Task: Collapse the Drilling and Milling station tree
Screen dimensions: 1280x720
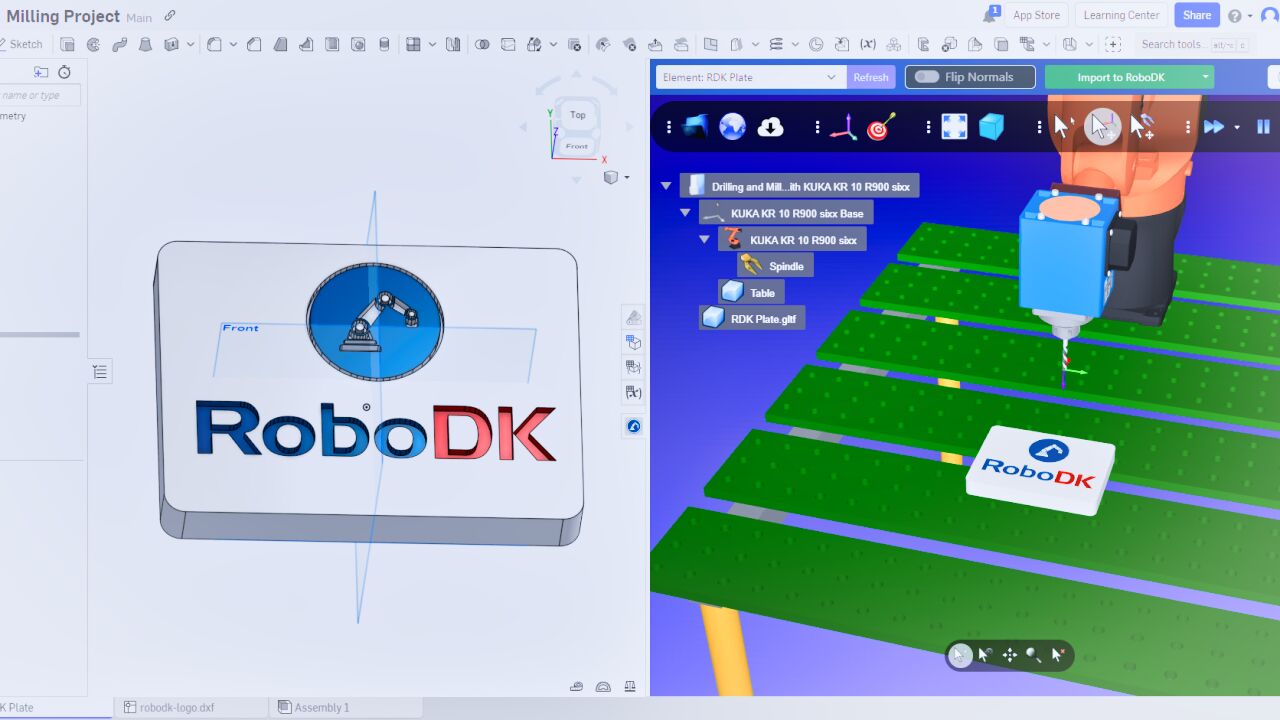Action: [x=666, y=186]
